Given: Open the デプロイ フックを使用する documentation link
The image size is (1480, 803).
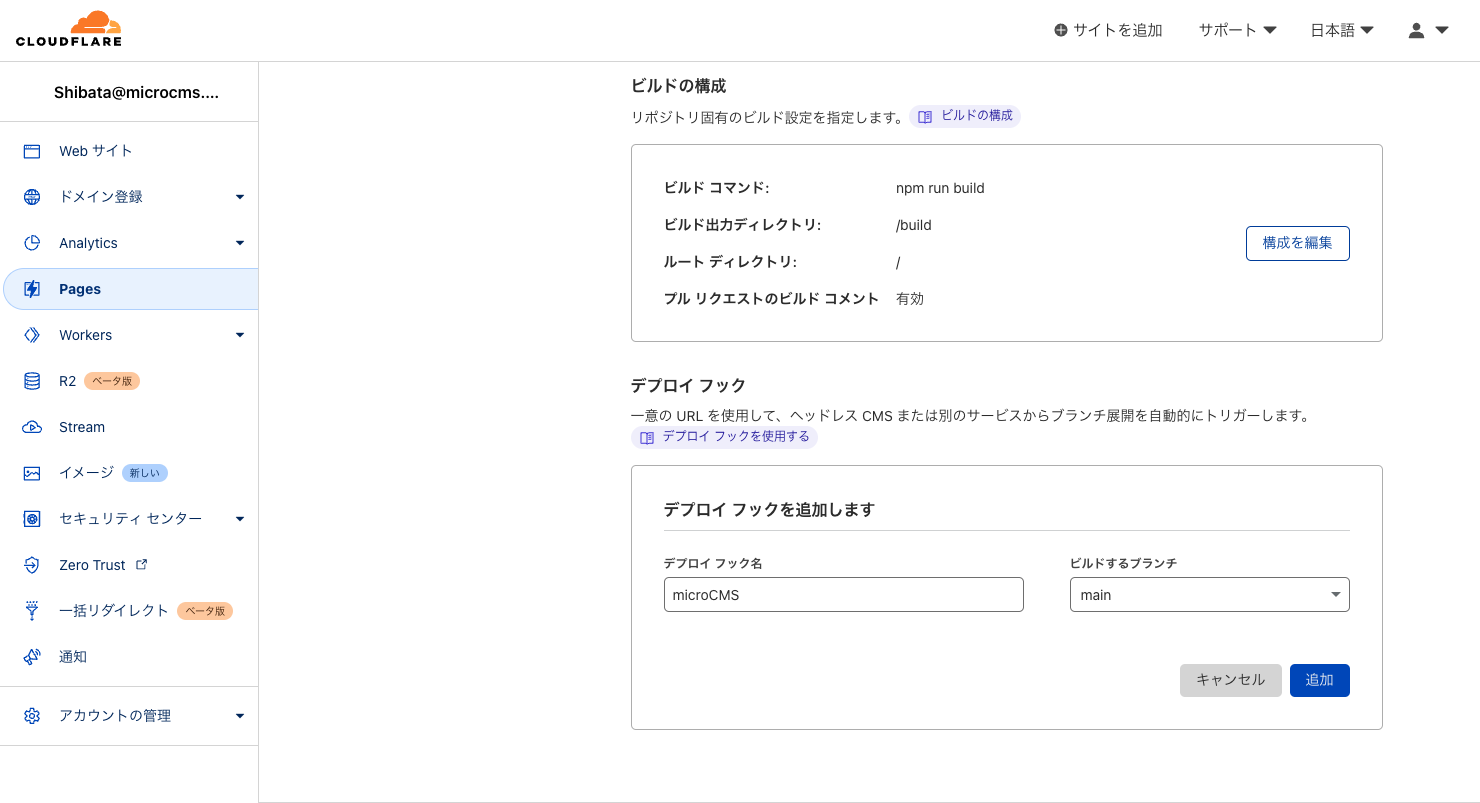Looking at the screenshot, I should pyautogui.click(x=725, y=437).
